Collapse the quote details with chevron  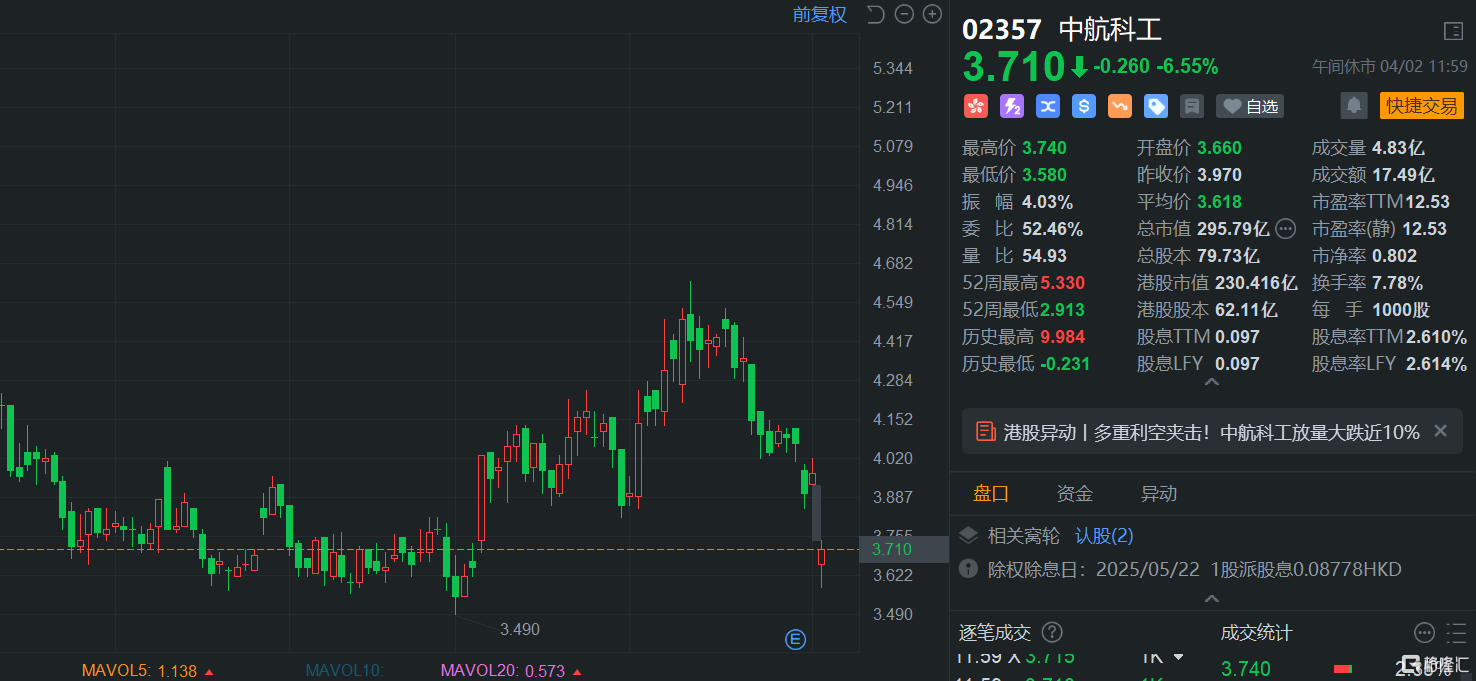pos(1211,382)
